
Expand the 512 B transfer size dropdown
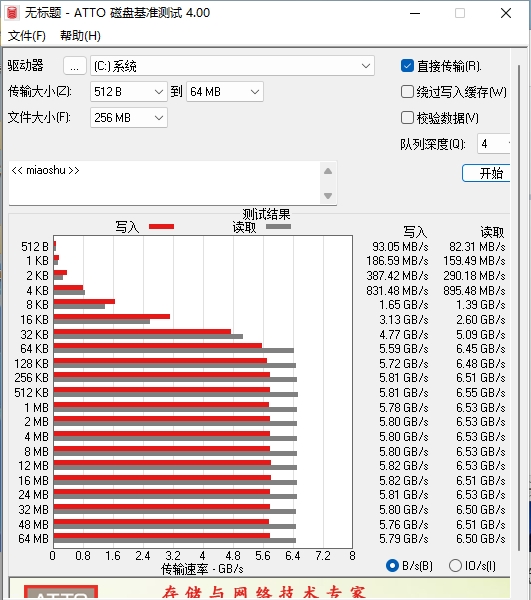tap(129, 92)
